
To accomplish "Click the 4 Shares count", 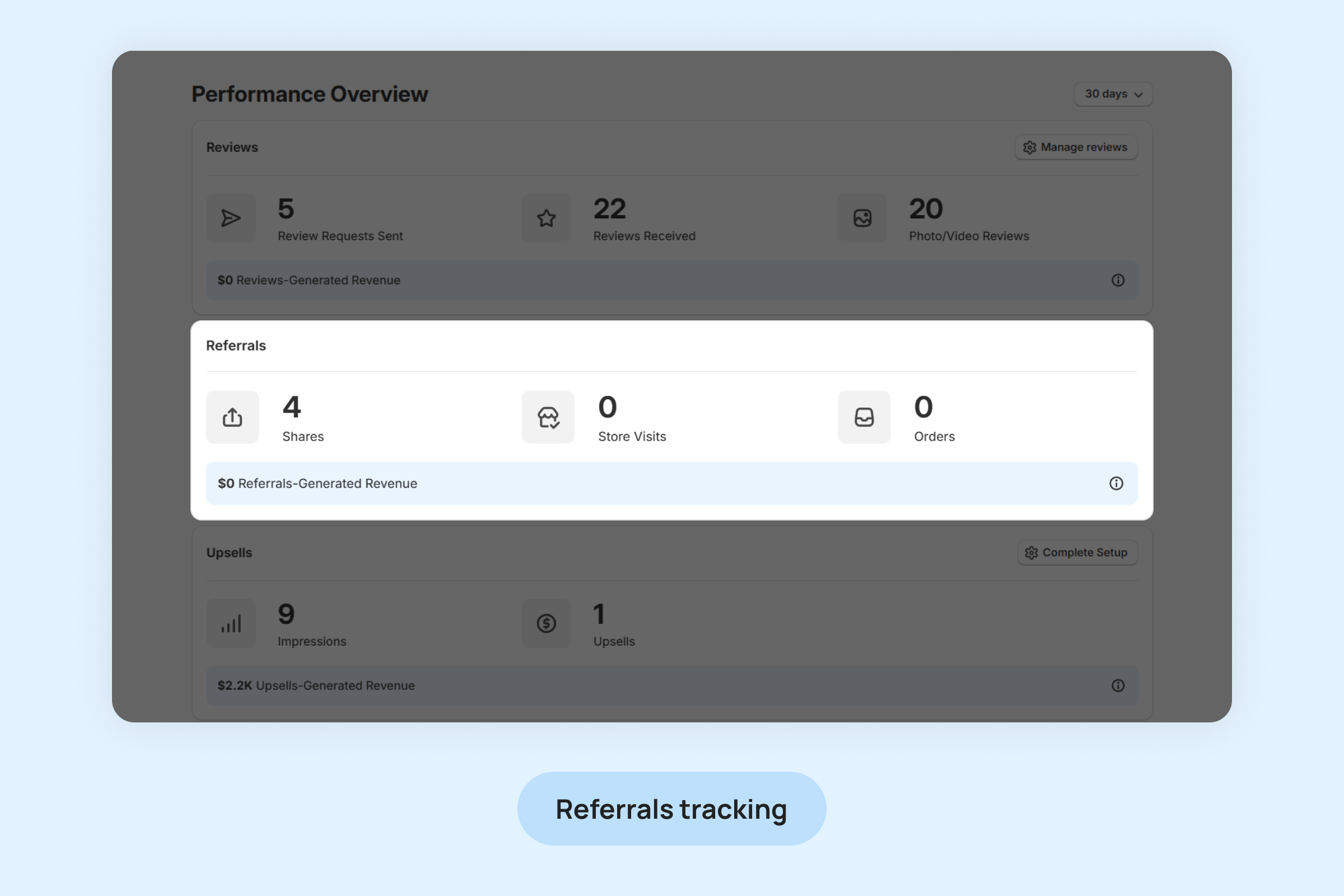I will (291, 408).
